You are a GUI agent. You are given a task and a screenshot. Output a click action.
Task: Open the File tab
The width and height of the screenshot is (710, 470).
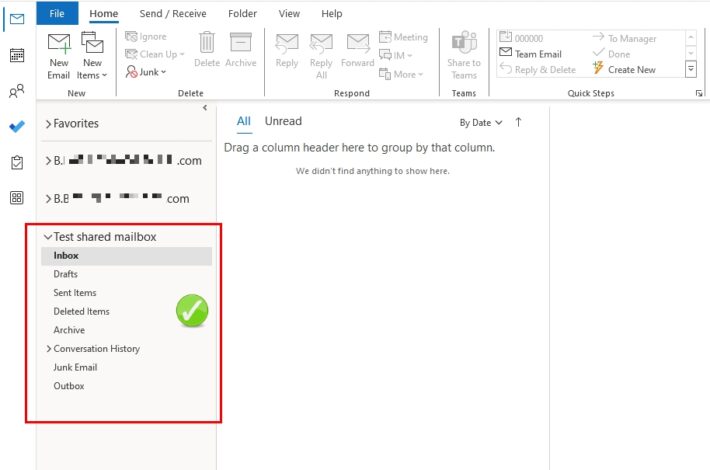point(57,14)
